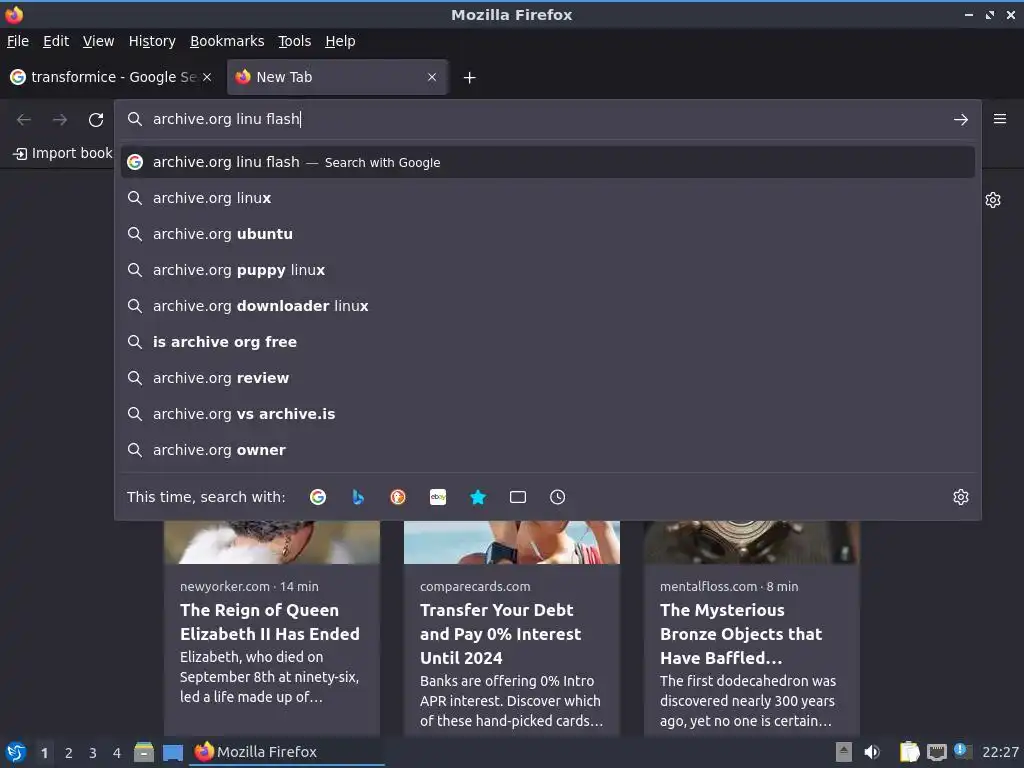1024x768 pixels.
Task: Open 'The Mysterious Bronze Objects' mentalfloss article
Action: (741, 633)
